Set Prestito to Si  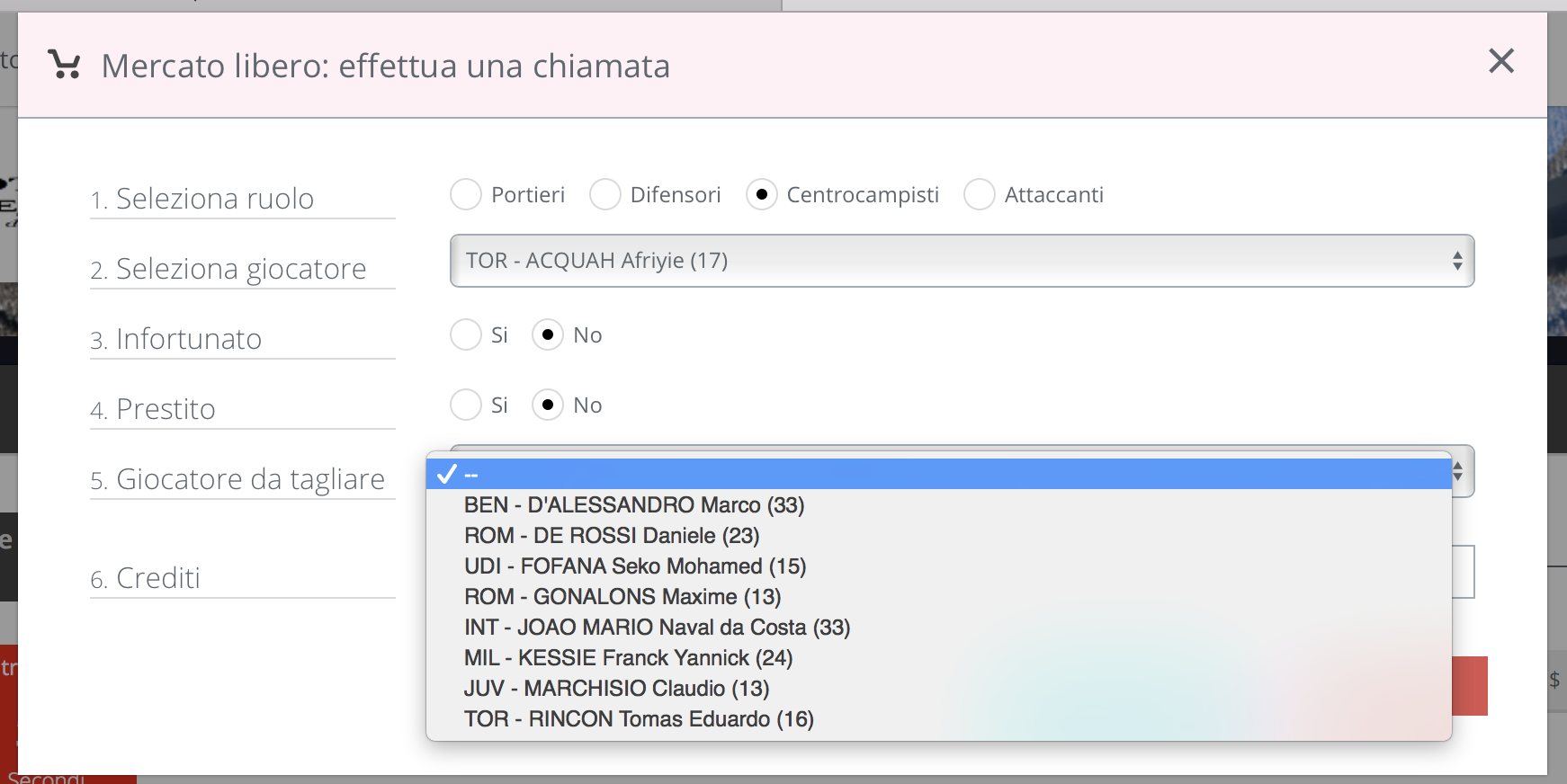pos(466,405)
